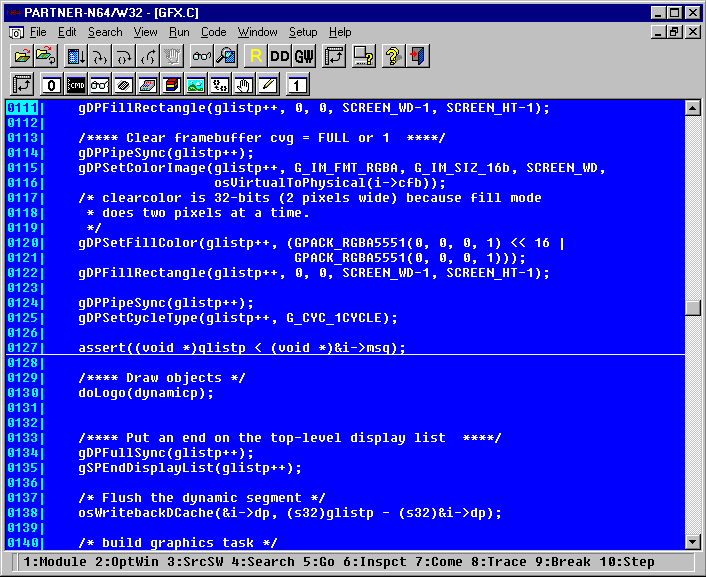Click the exit door icon

(417, 56)
